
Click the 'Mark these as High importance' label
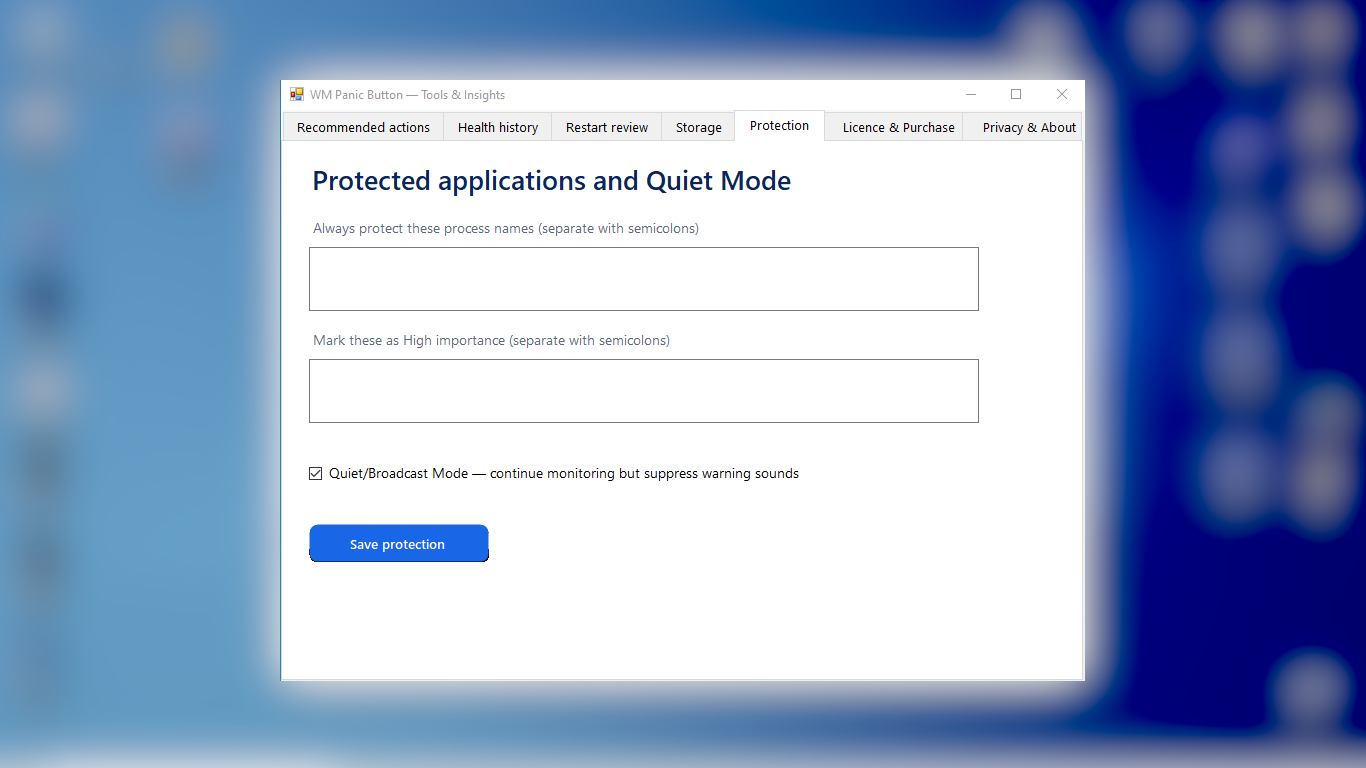pyautogui.click(x=491, y=341)
